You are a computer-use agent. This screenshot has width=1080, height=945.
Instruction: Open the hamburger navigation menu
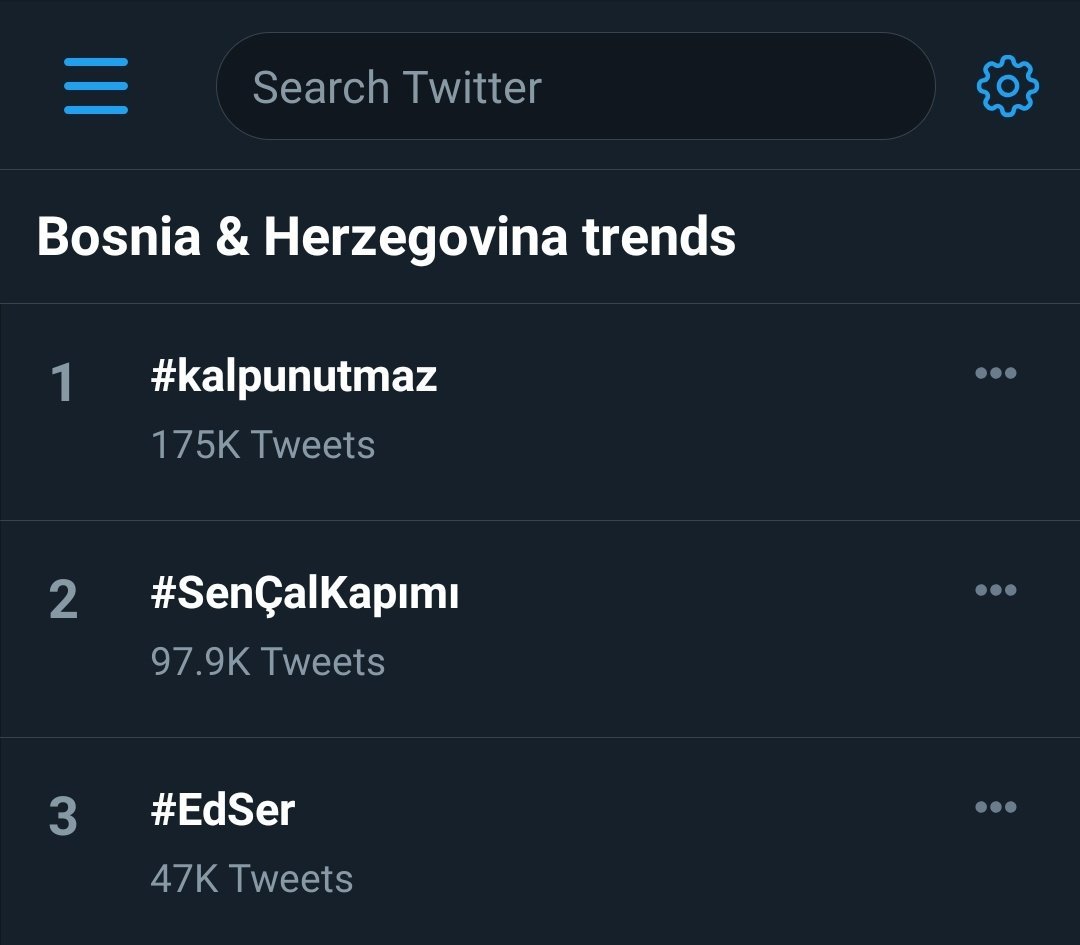(96, 86)
